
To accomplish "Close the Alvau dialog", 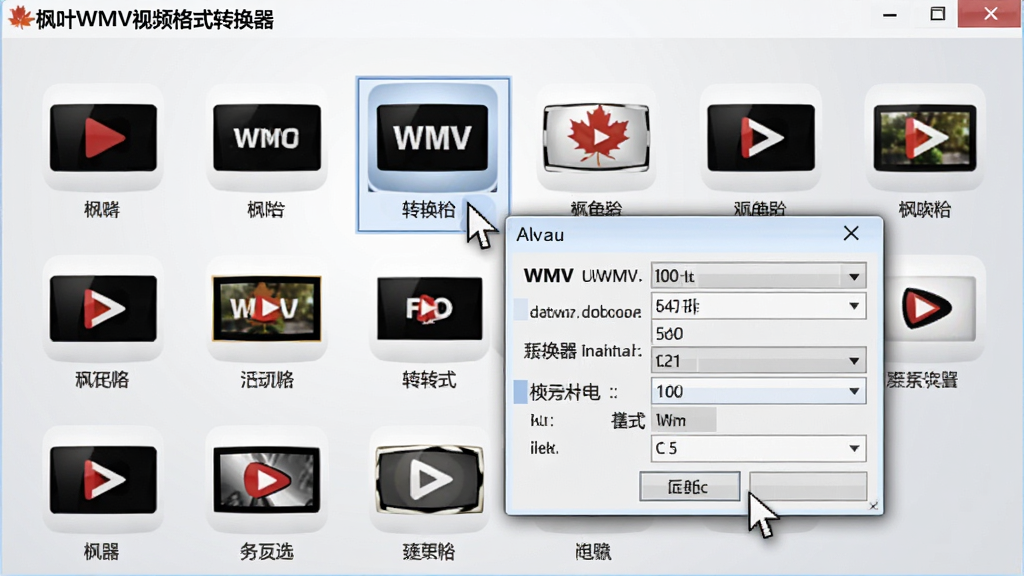I will click(851, 233).
